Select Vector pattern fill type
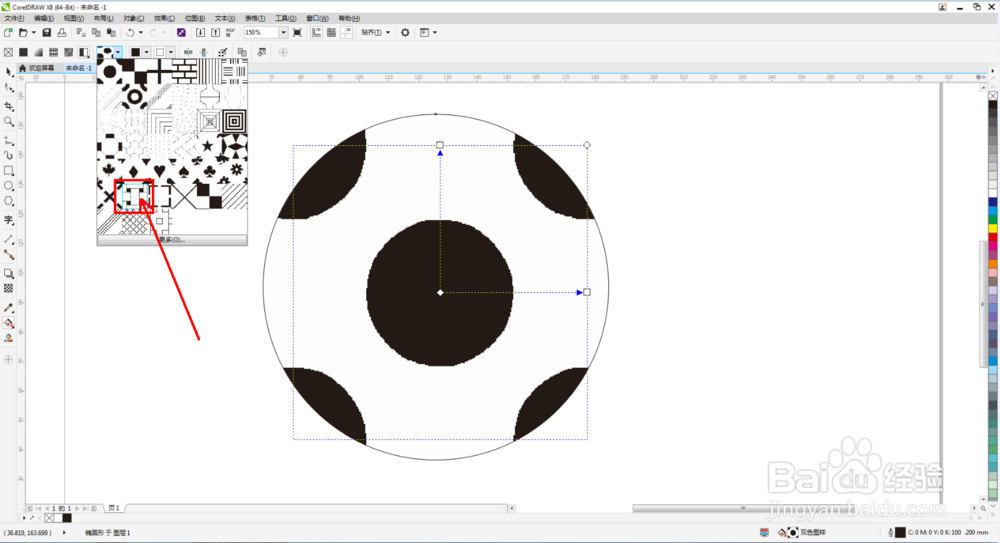 [54, 52]
